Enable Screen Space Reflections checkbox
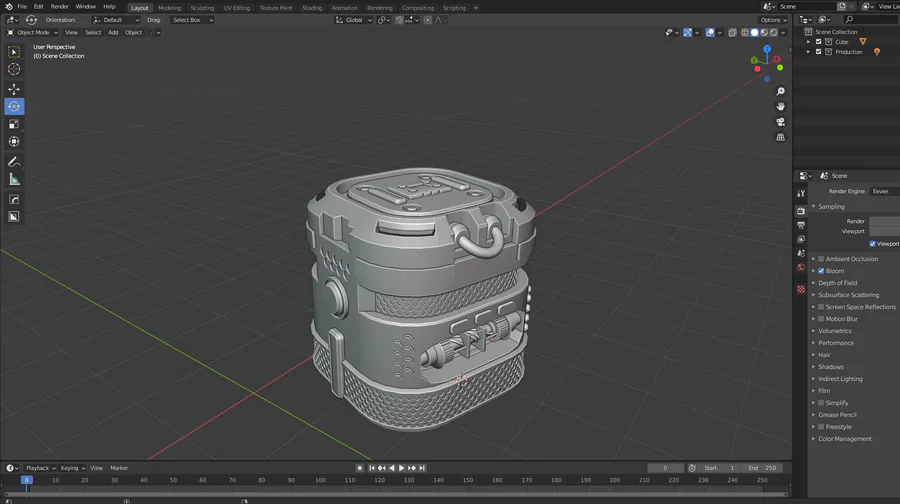900x504 pixels. coord(821,307)
